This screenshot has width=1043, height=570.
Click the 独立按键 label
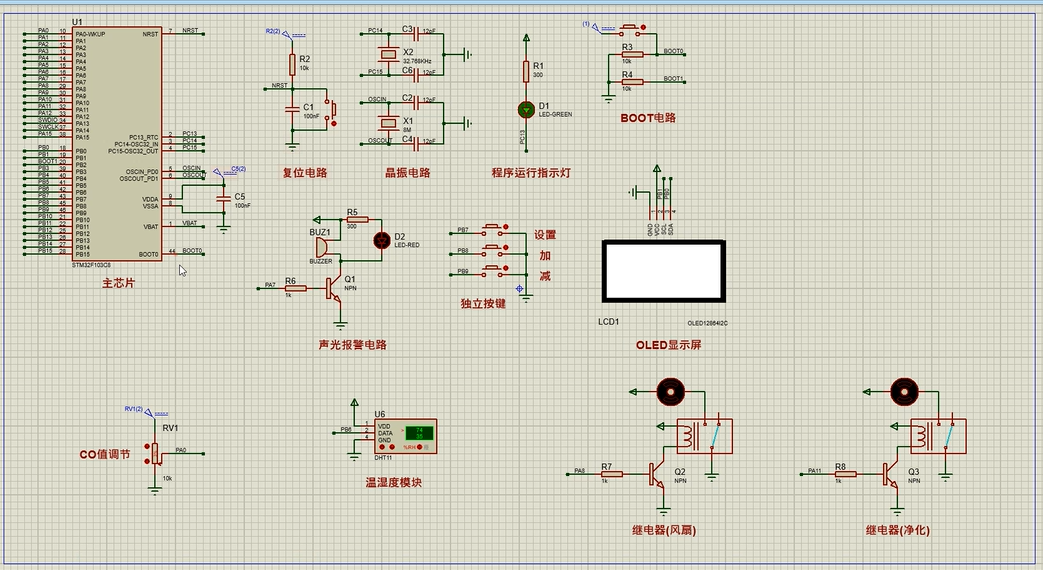pos(484,303)
